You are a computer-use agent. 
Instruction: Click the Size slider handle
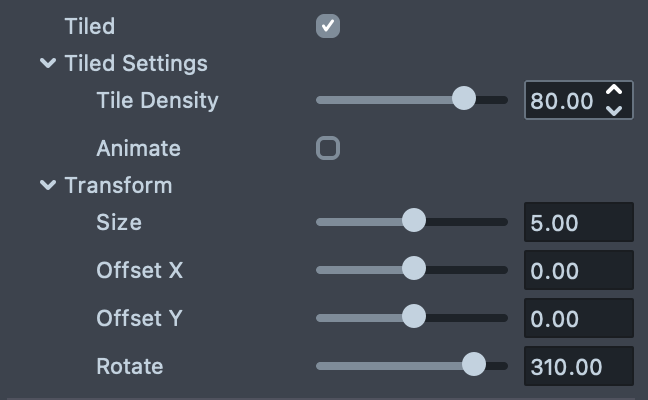pos(414,221)
